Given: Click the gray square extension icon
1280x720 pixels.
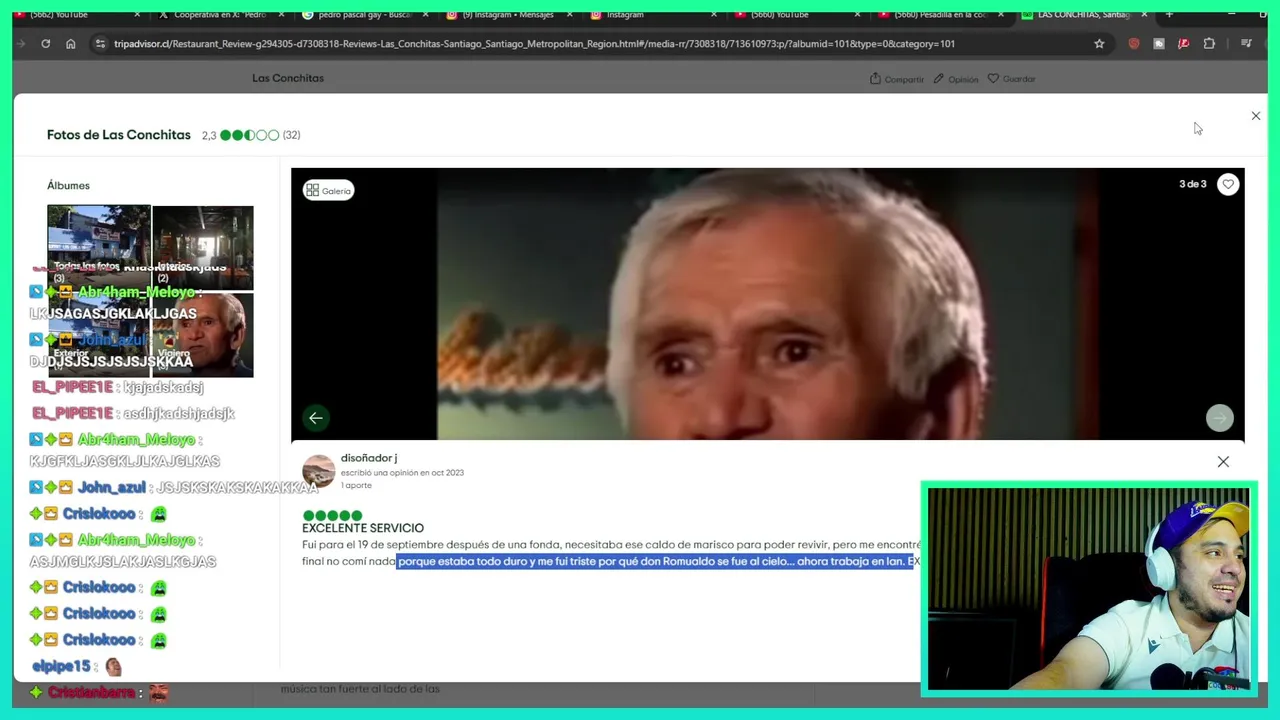Looking at the screenshot, I should pos(1158,44).
